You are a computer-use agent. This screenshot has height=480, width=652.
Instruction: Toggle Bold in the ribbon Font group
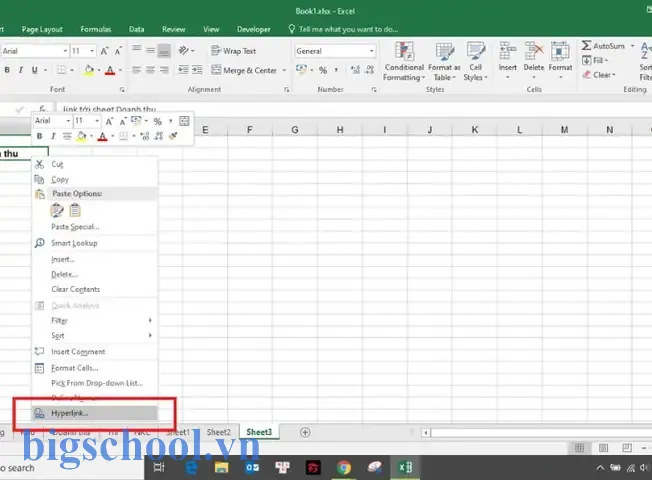click(7, 70)
